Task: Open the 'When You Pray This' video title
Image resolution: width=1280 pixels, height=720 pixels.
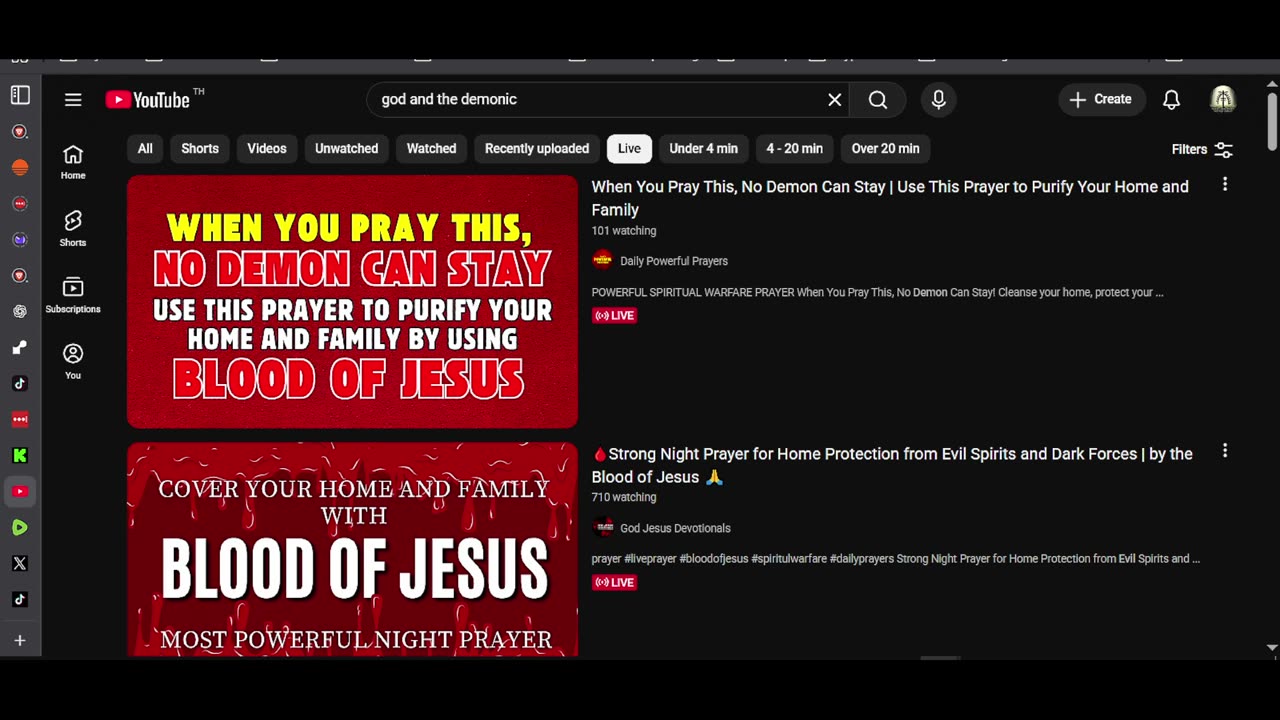Action: click(890, 198)
